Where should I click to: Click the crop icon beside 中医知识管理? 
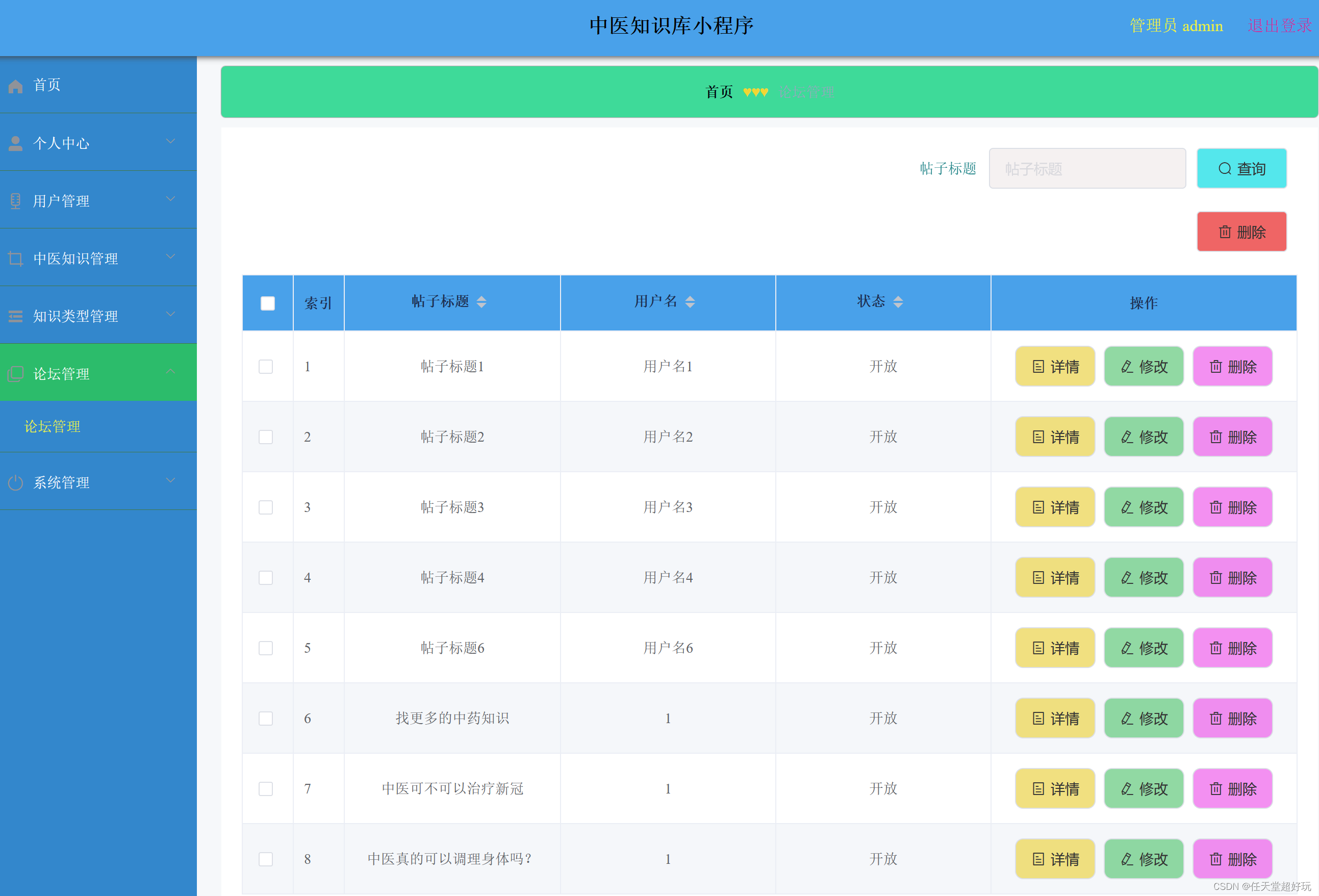[15, 259]
